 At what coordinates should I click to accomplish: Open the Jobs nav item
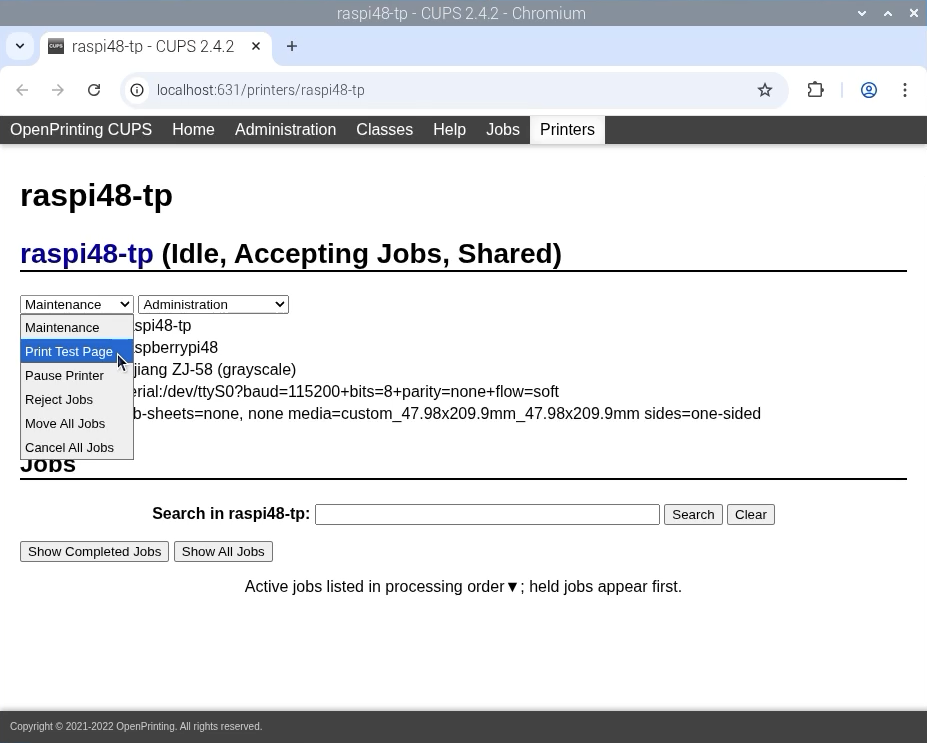(x=503, y=129)
